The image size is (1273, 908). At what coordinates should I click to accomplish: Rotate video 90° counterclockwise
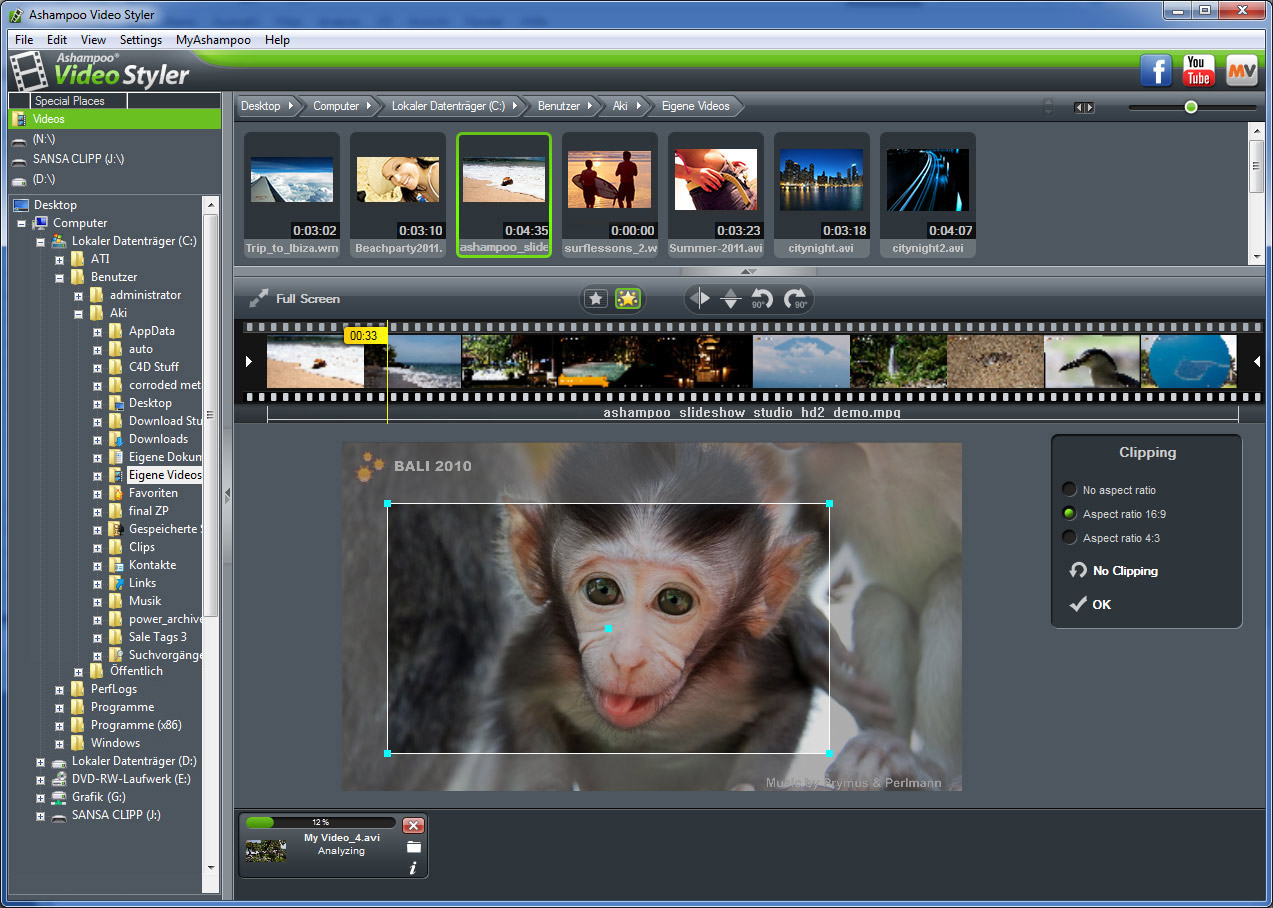pyautogui.click(x=763, y=298)
